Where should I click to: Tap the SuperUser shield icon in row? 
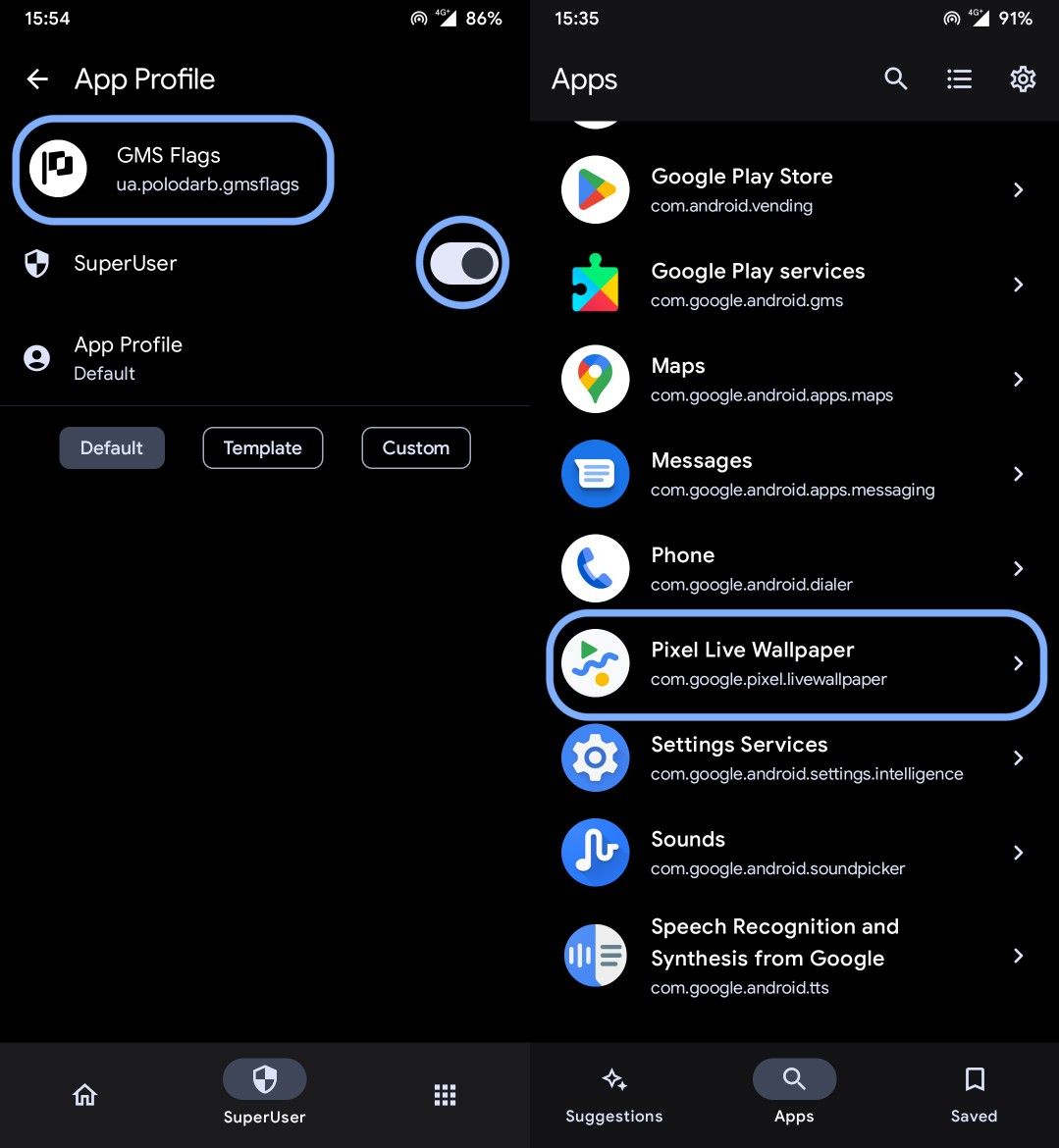pyautogui.click(x=36, y=264)
